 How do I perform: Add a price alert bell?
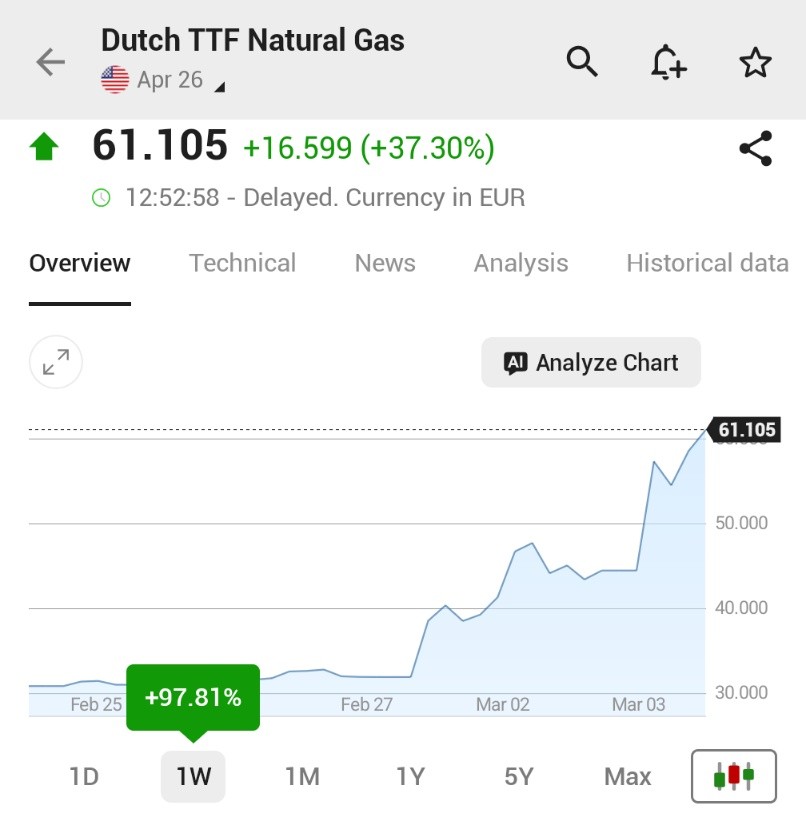tap(668, 63)
